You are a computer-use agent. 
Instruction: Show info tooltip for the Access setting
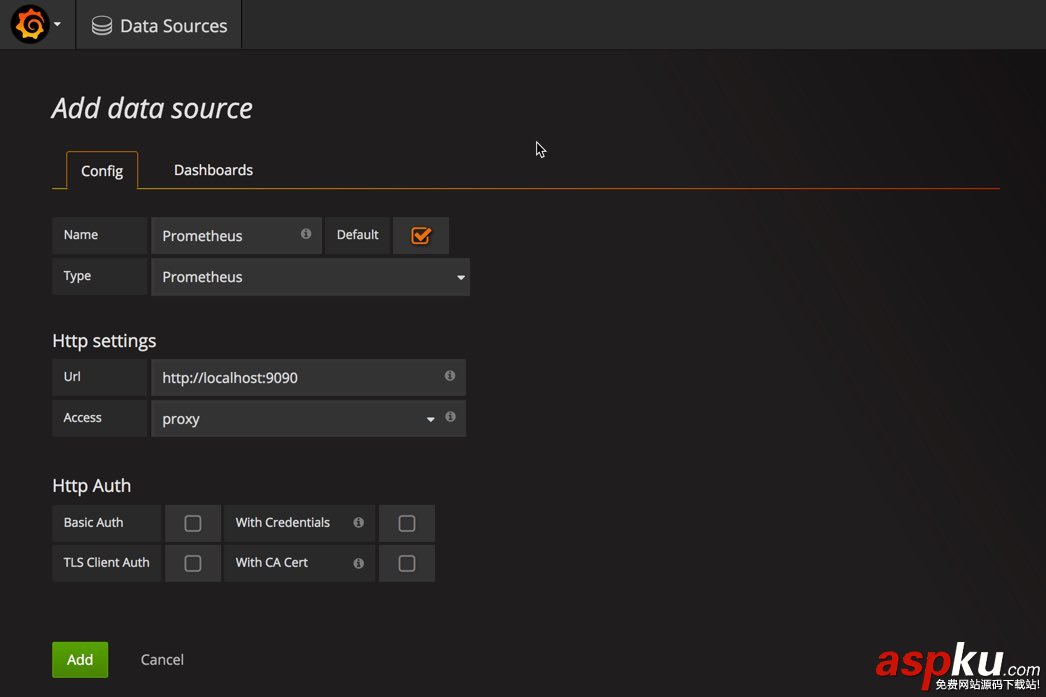(x=451, y=417)
